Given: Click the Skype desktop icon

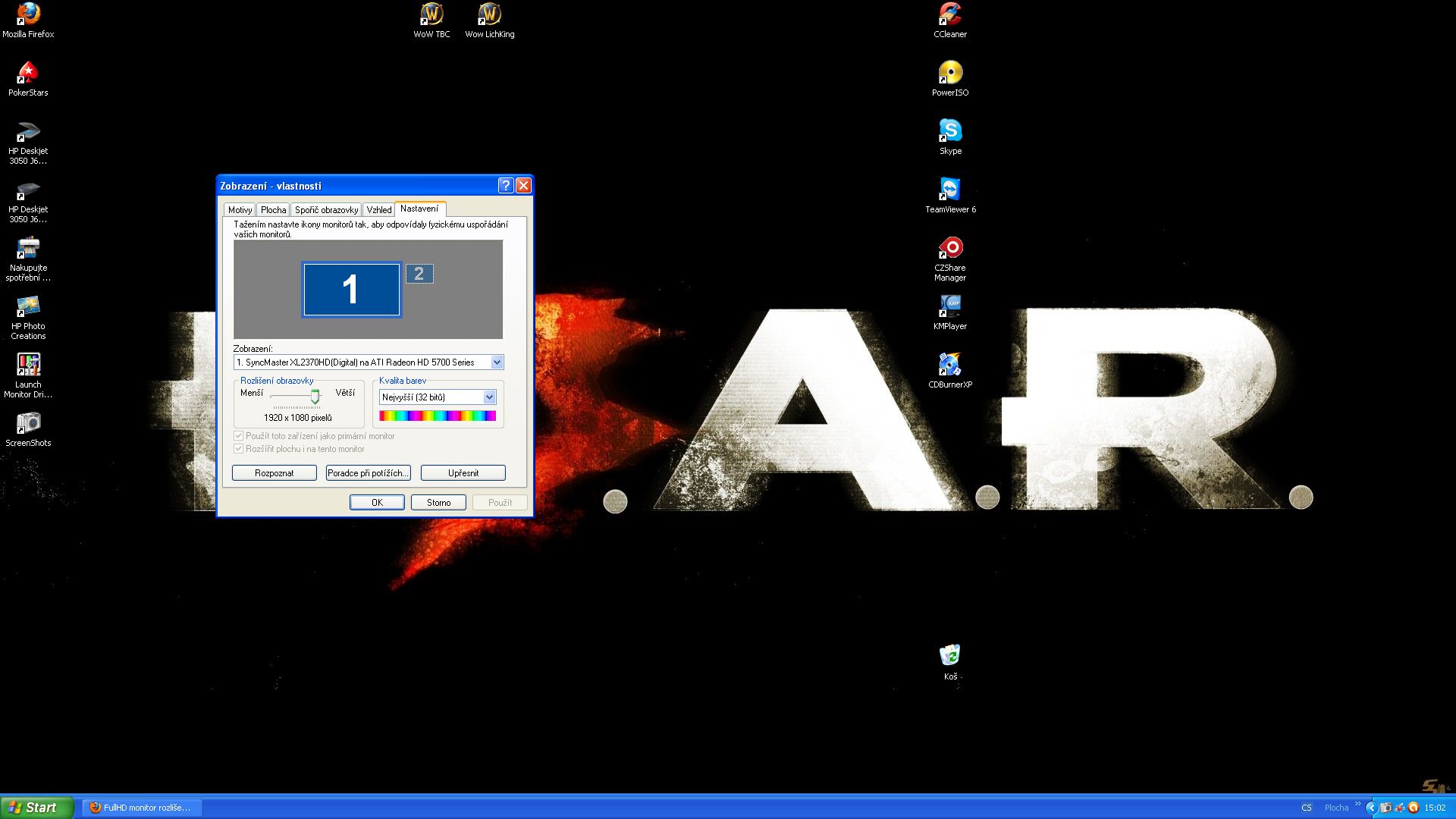Looking at the screenshot, I should 950,132.
